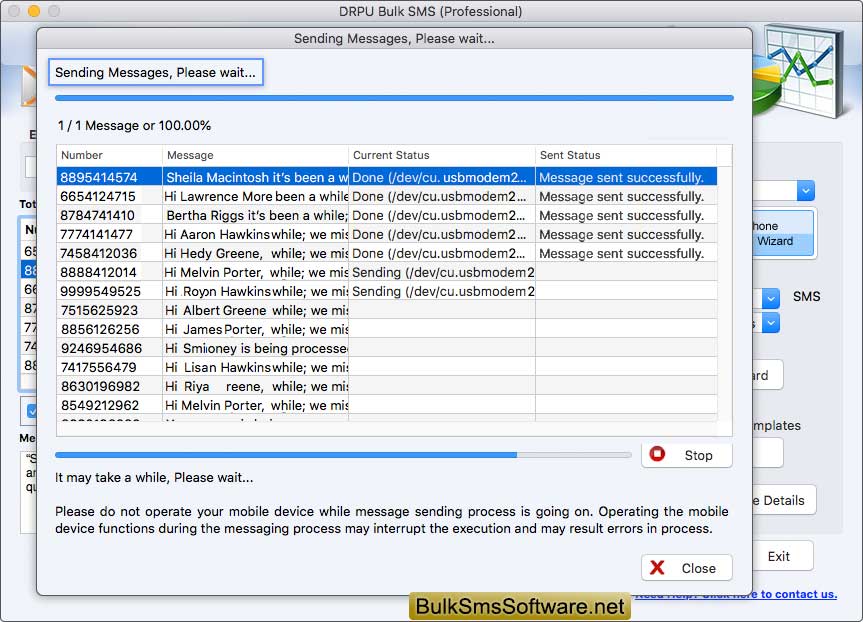Select the row with number 9246954686
Image resolution: width=863 pixels, height=622 pixels.
[x=386, y=348]
